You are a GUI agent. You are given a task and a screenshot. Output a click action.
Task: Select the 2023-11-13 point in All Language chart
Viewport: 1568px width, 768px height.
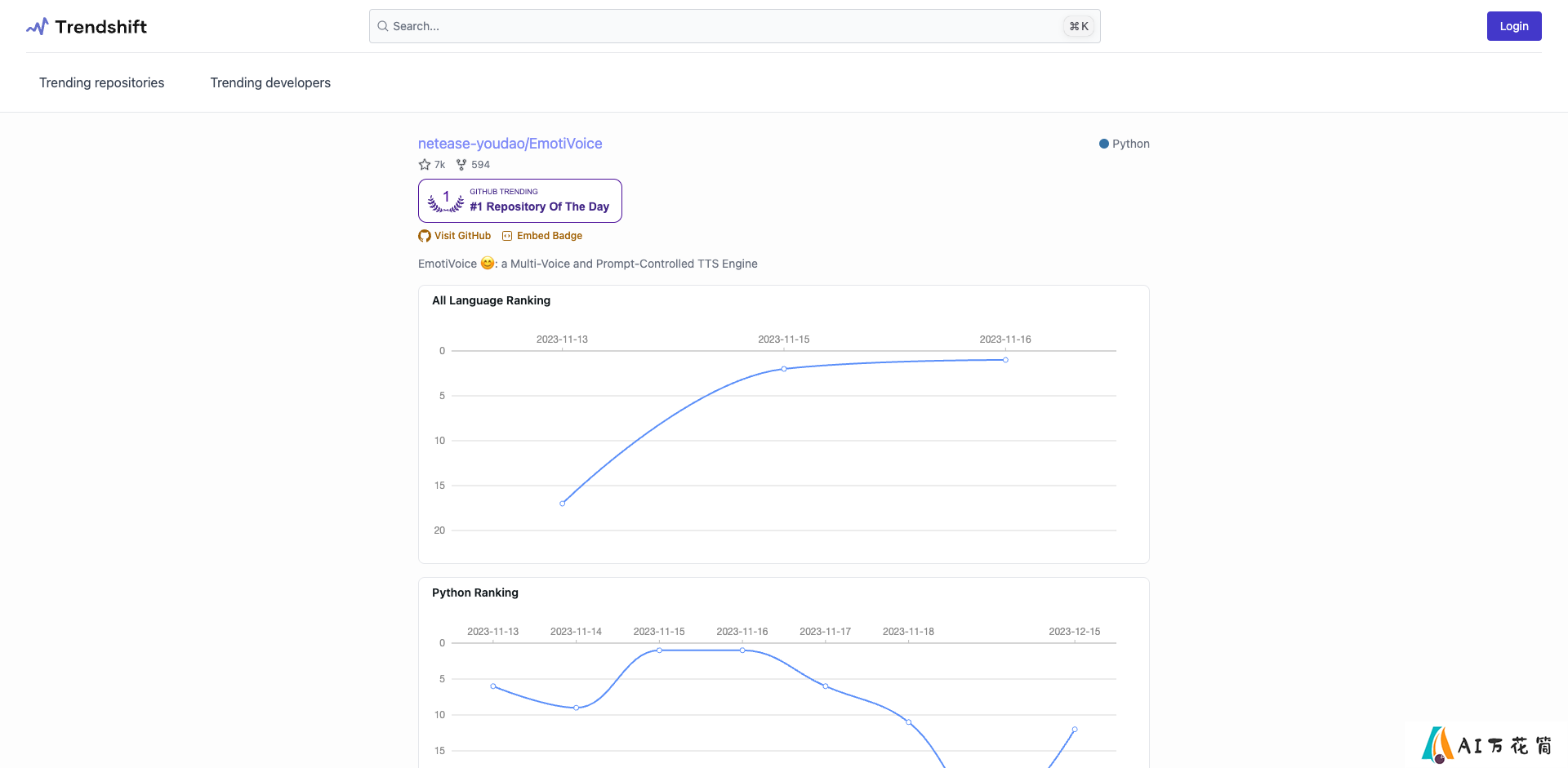pyautogui.click(x=563, y=504)
